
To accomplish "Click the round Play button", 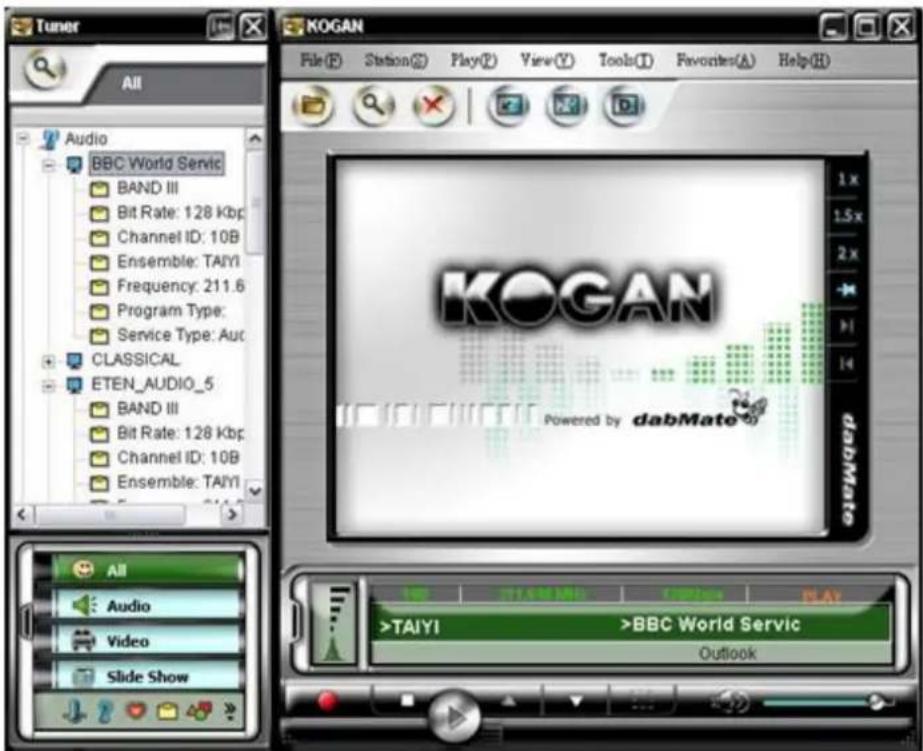I will click(454, 715).
